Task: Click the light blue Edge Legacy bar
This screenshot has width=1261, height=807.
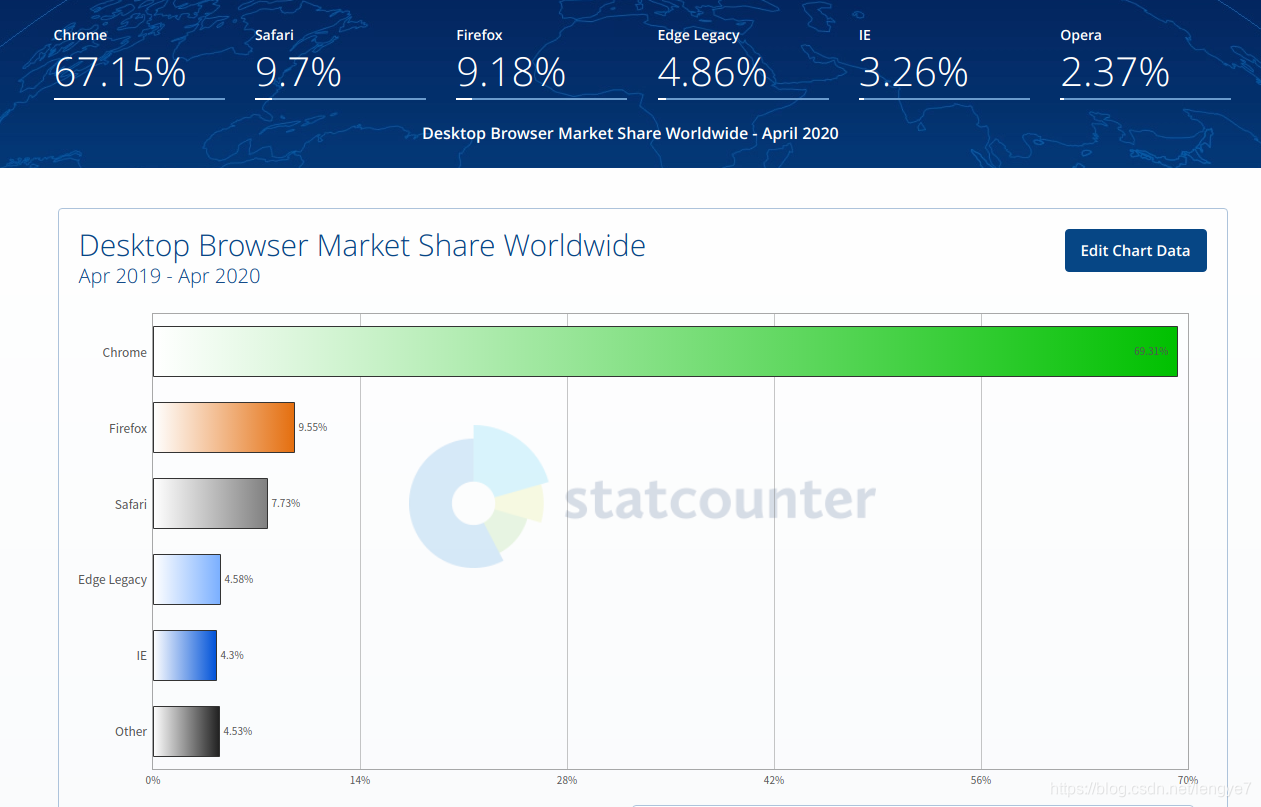Action: (x=187, y=579)
